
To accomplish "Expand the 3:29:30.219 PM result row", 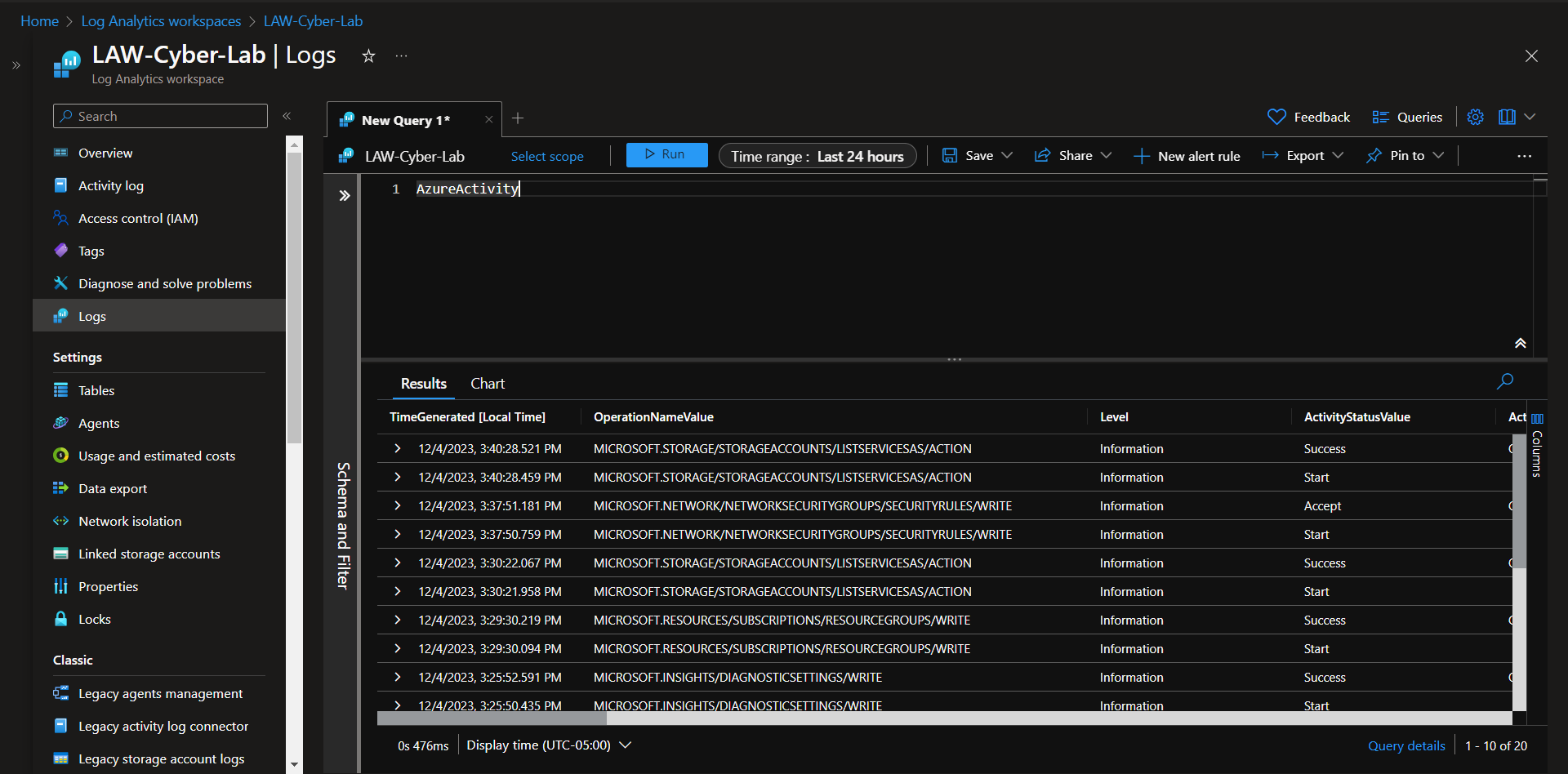I will (398, 620).
